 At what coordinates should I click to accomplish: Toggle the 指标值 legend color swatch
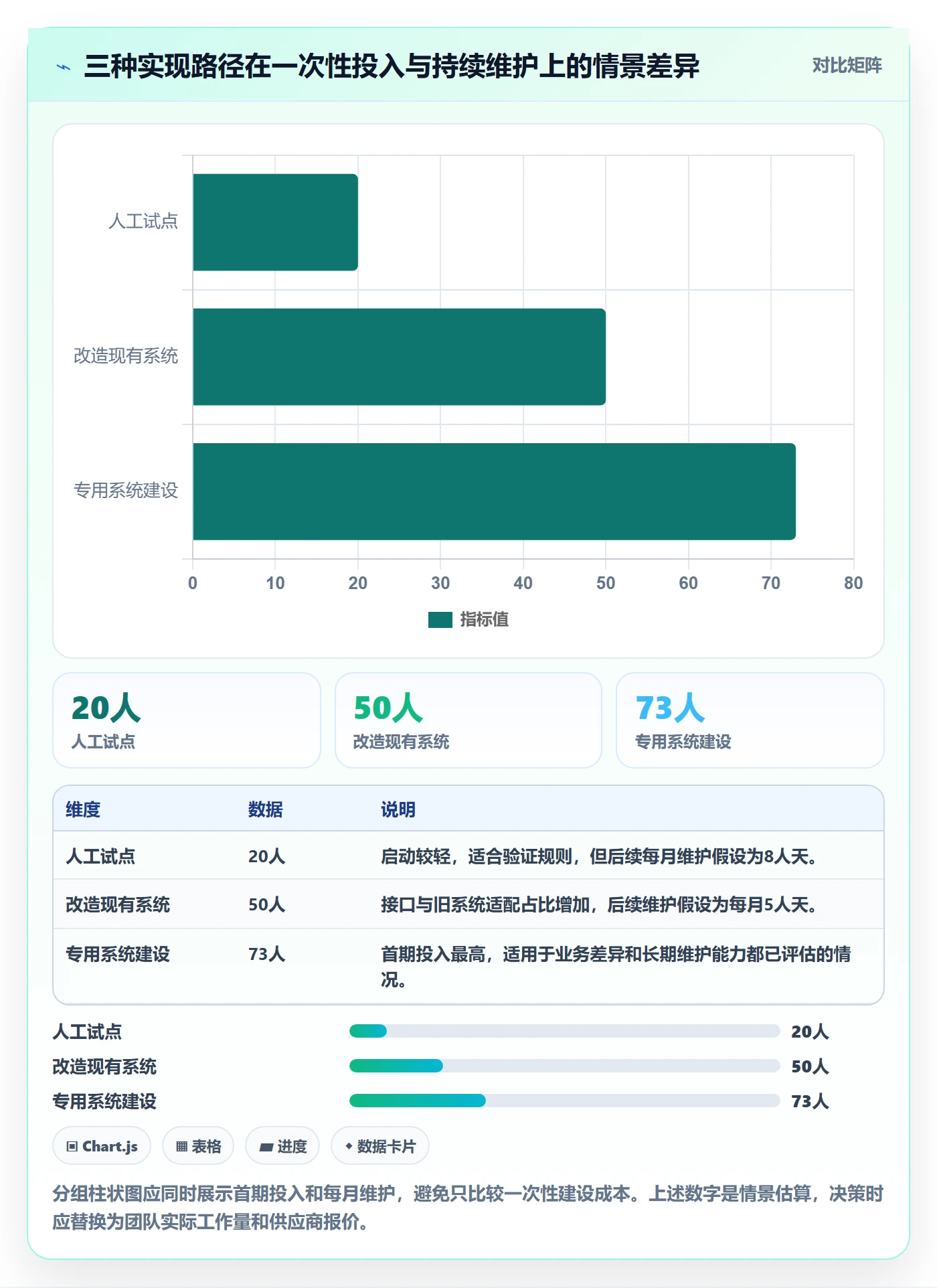pos(440,620)
